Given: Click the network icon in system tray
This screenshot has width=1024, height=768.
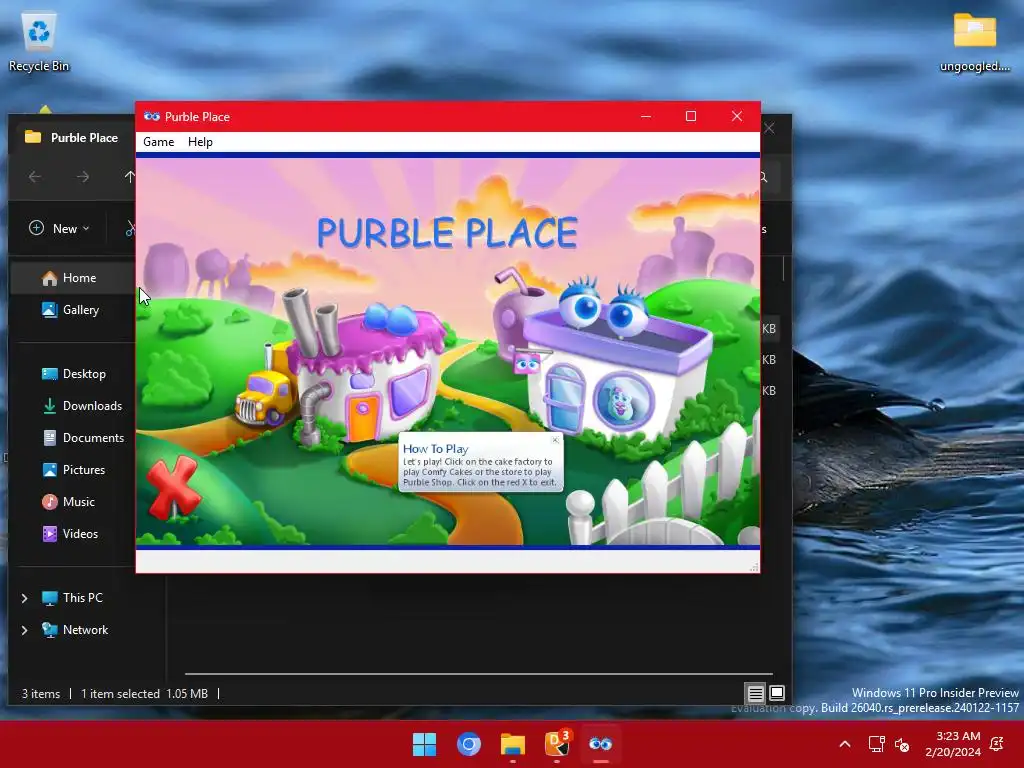Looking at the screenshot, I should pos(876,744).
